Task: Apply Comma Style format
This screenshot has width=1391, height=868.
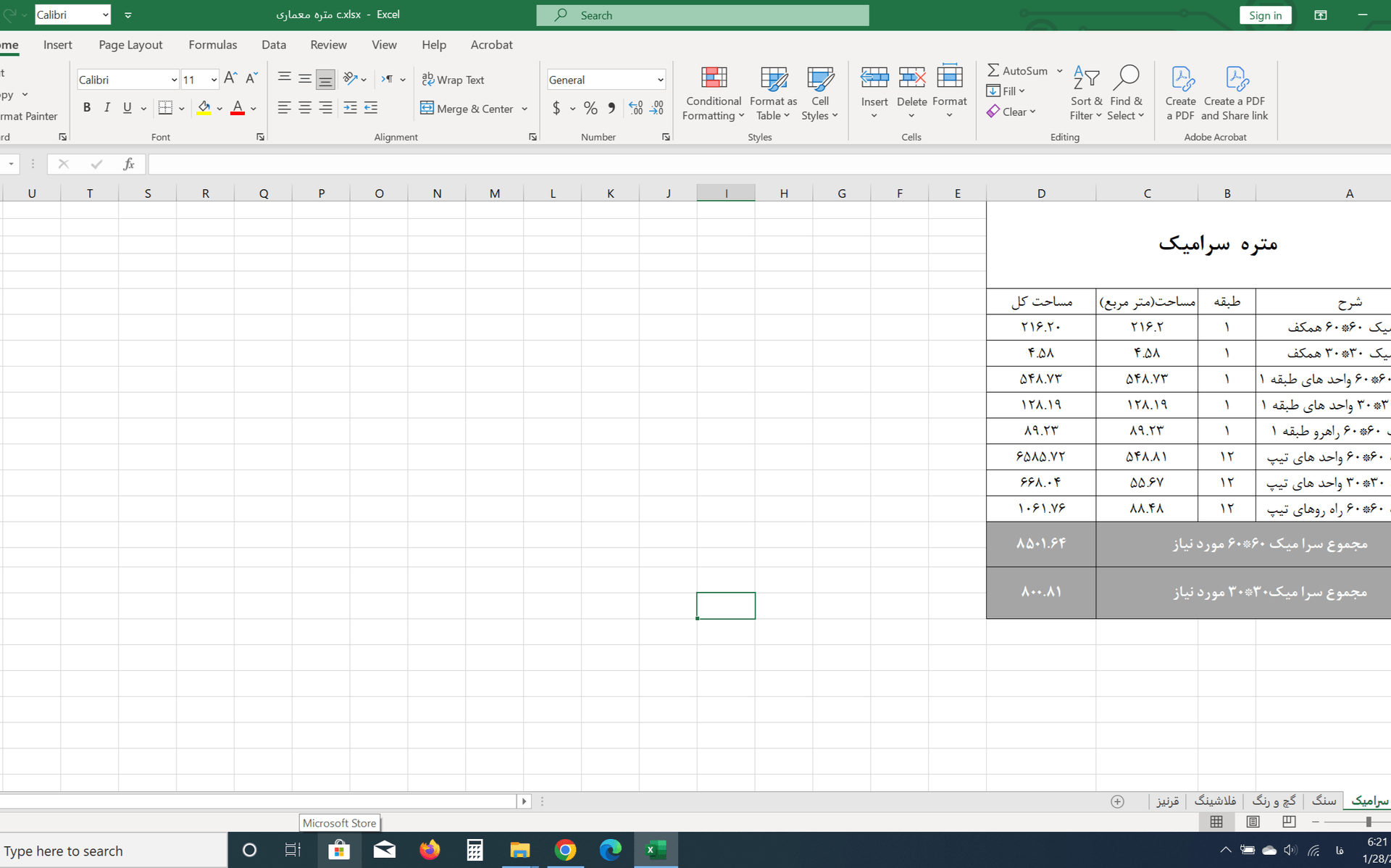Action: [x=611, y=108]
